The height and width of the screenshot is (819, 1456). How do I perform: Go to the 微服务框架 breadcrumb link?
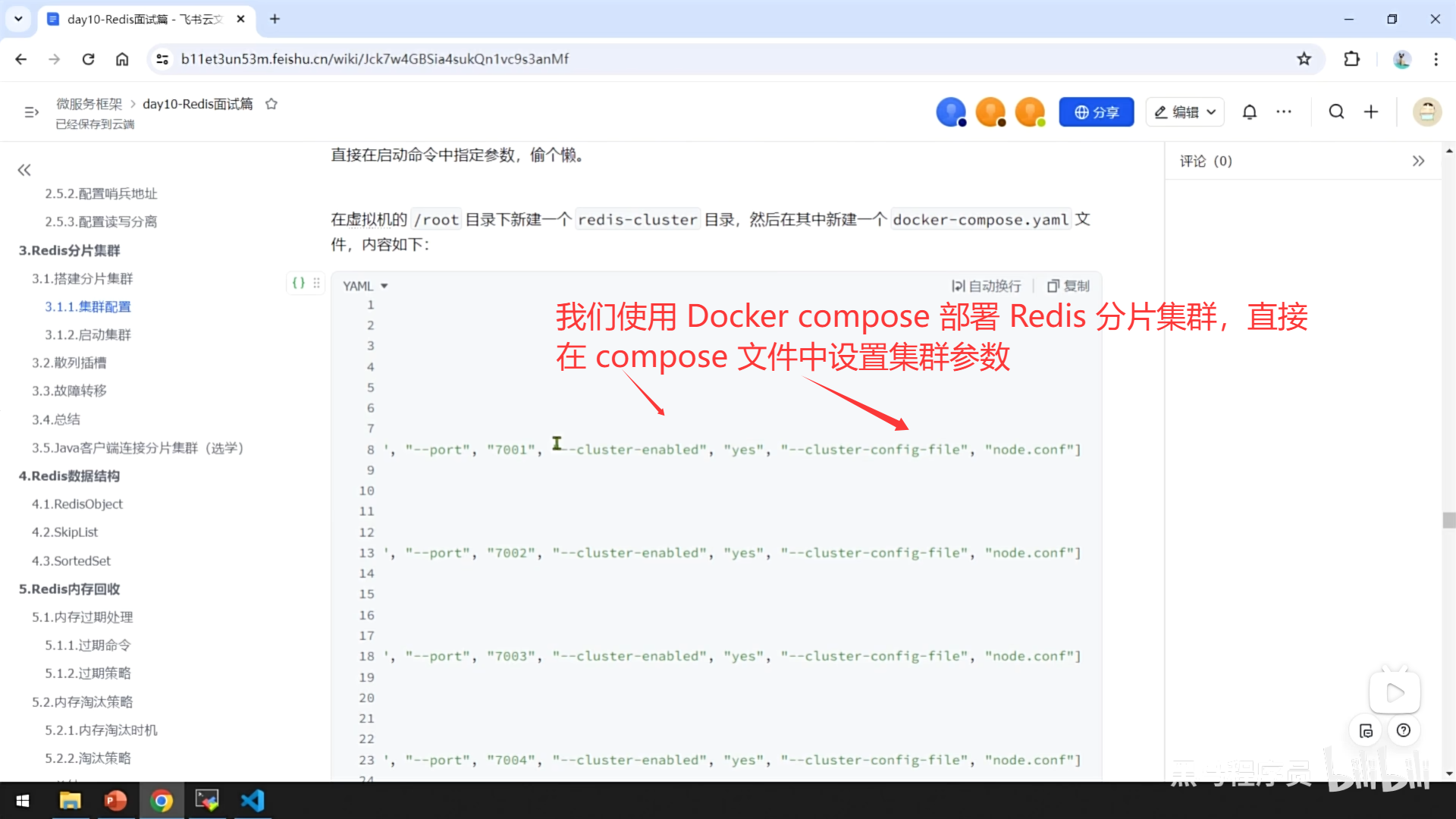point(89,104)
